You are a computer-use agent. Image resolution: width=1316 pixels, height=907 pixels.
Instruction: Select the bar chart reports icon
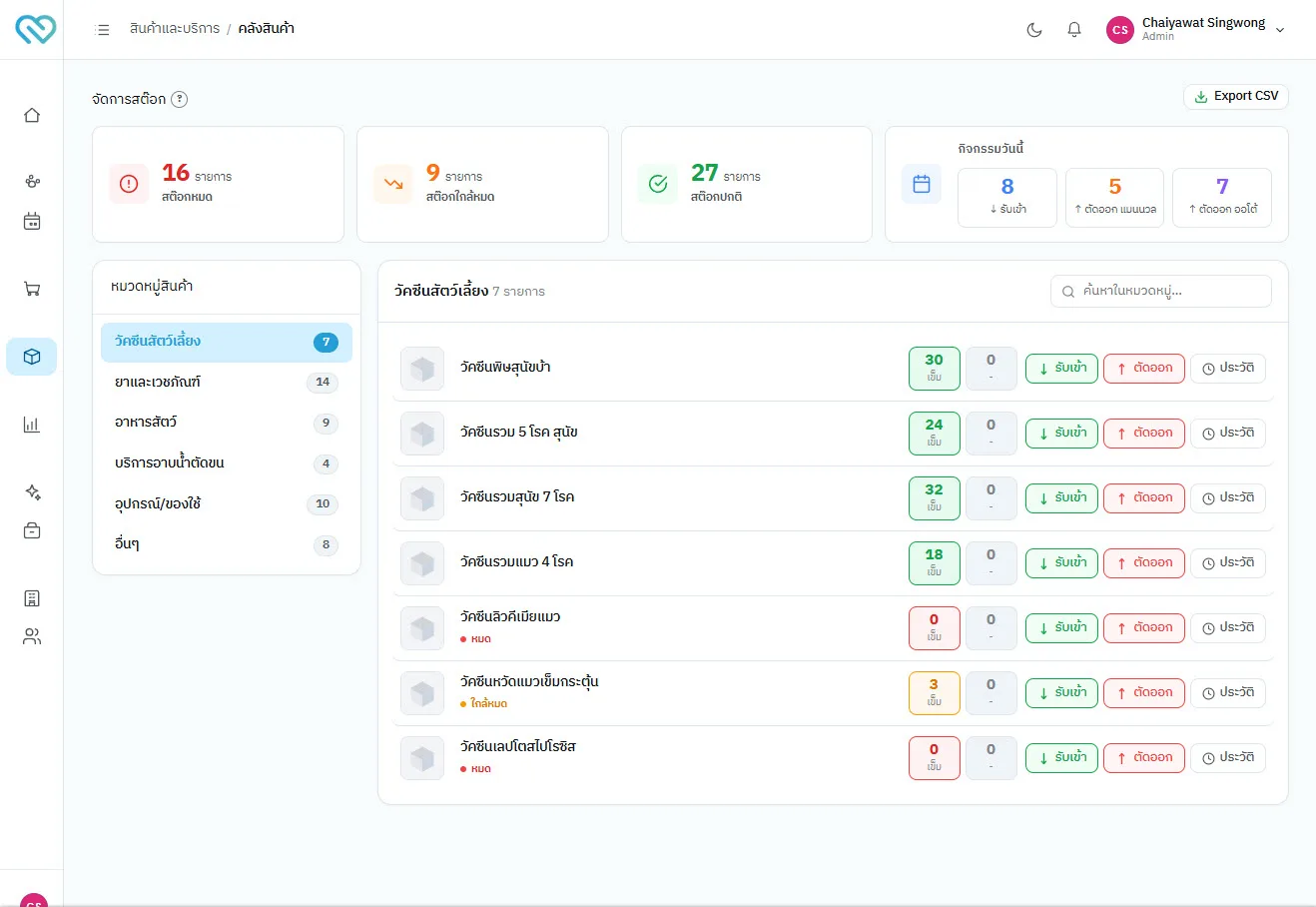[32, 425]
